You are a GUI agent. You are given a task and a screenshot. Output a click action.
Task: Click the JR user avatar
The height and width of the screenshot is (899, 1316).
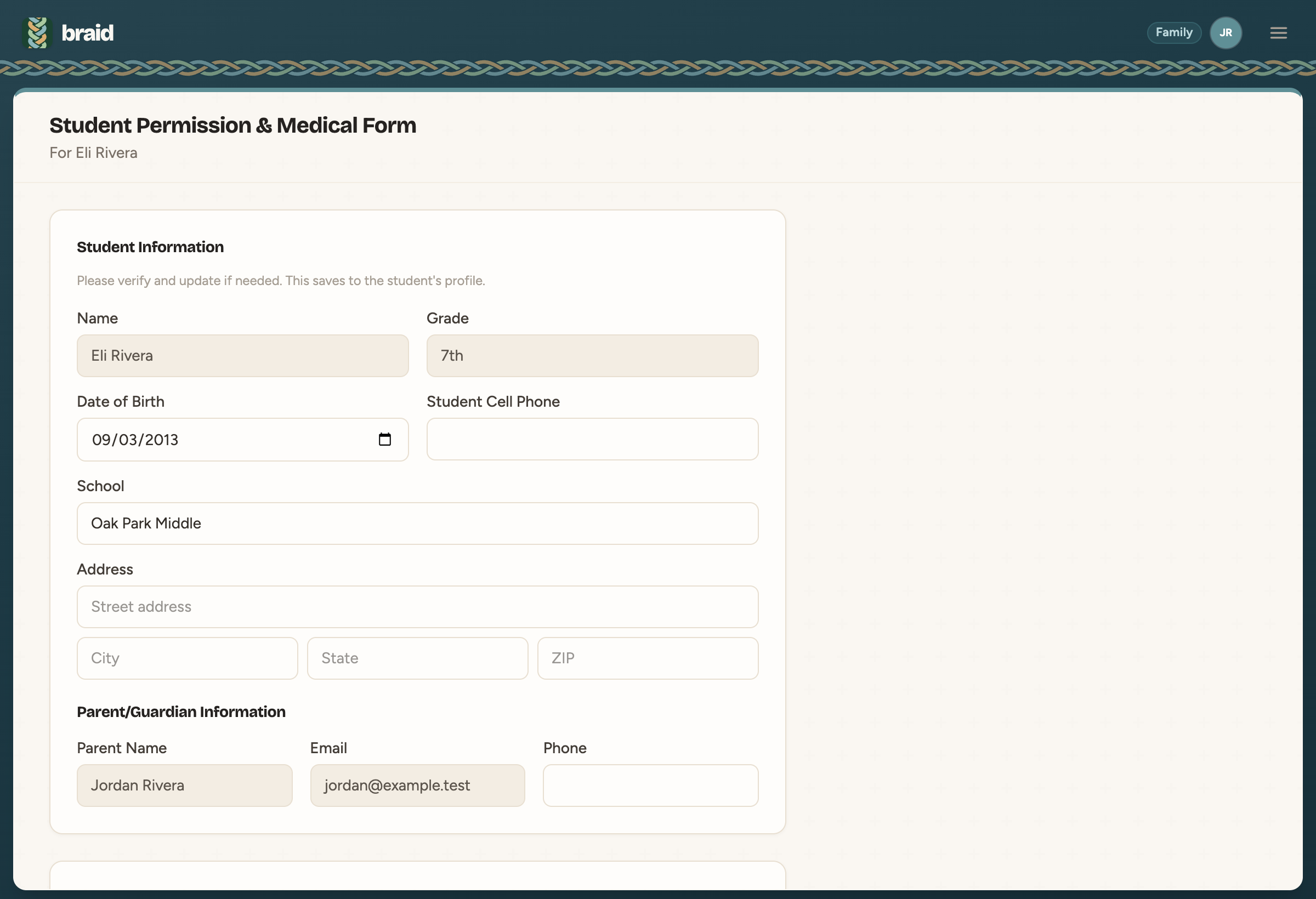[x=1226, y=33]
